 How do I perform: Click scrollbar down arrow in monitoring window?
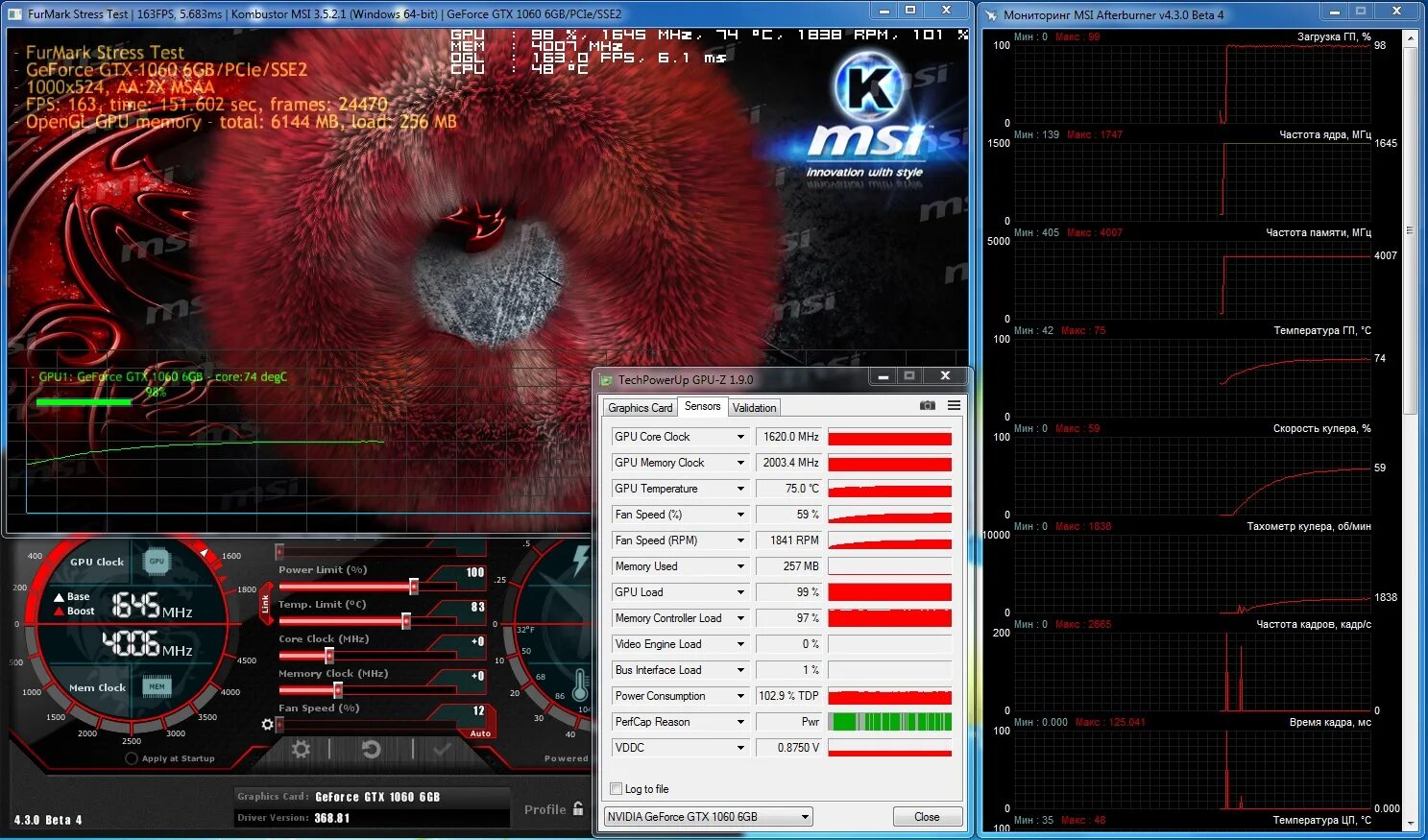point(1410,824)
